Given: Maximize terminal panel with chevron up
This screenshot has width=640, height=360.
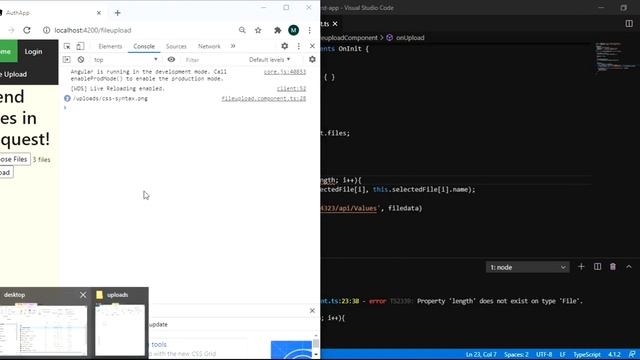Looking at the screenshot, I should pos(629,267).
